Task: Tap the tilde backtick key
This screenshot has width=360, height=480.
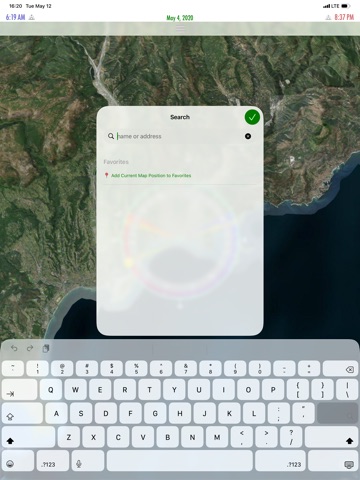Action: [13, 369]
